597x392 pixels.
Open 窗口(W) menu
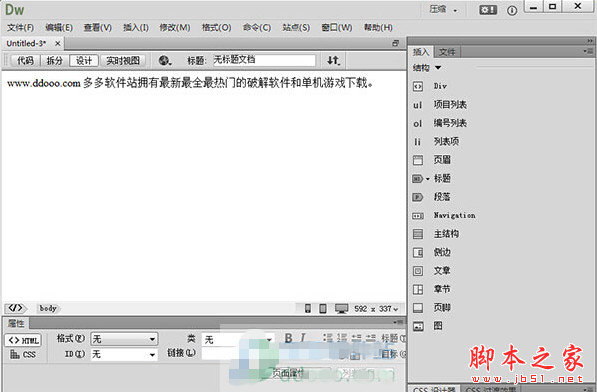[x=337, y=28]
